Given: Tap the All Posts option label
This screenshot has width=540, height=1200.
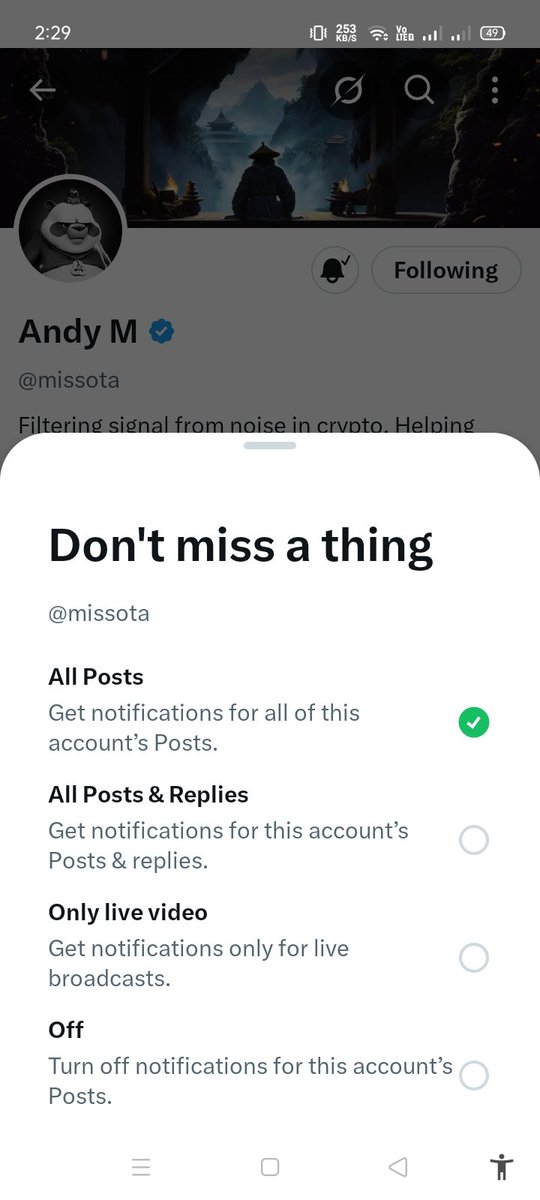Looking at the screenshot, I should [96, 677].
